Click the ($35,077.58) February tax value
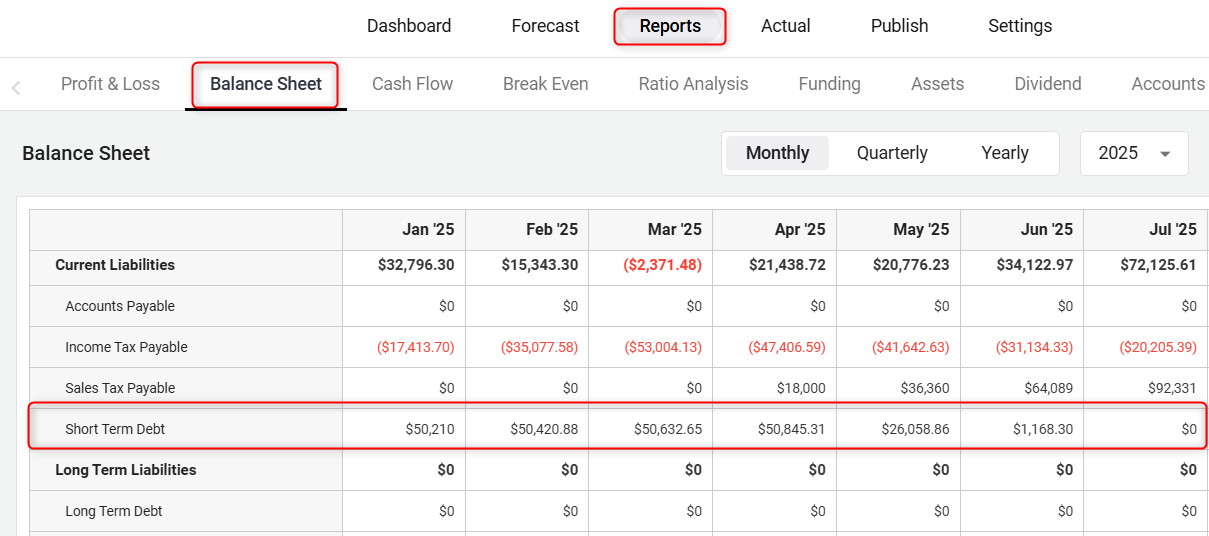Screen dimensions: 1209x536 click(x=540, y=347)
